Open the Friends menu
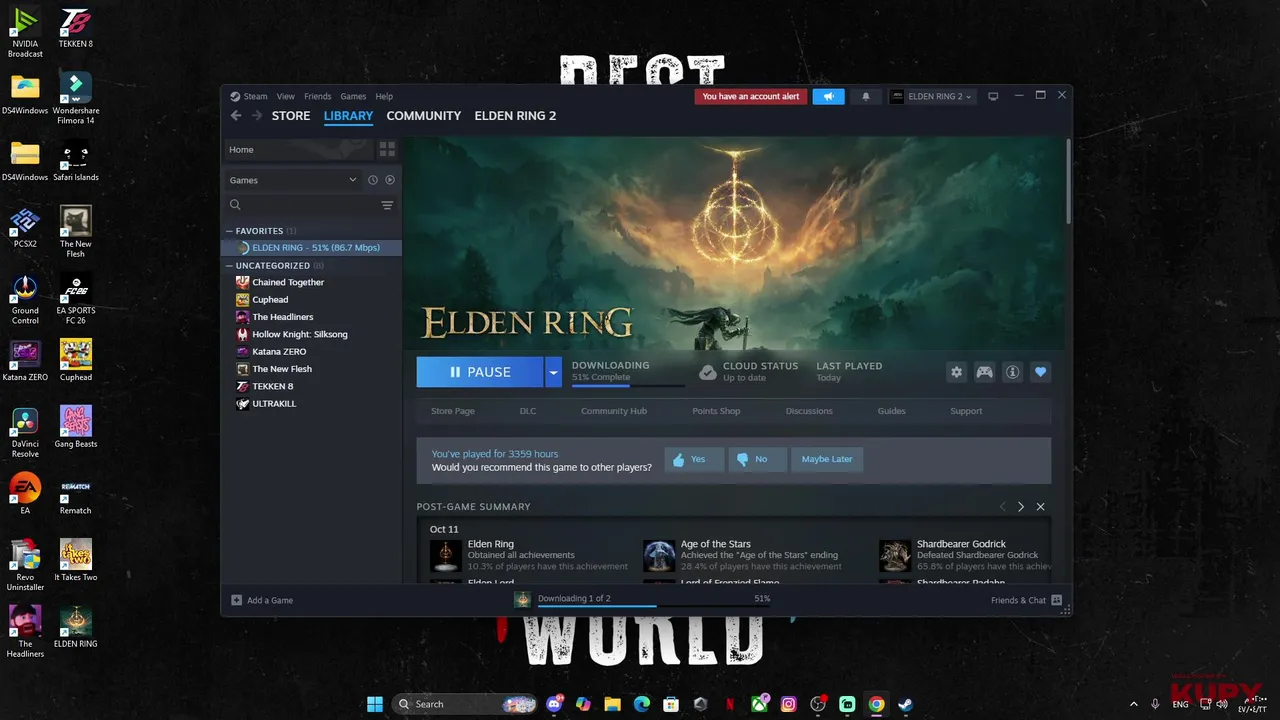 pos(318,97)
